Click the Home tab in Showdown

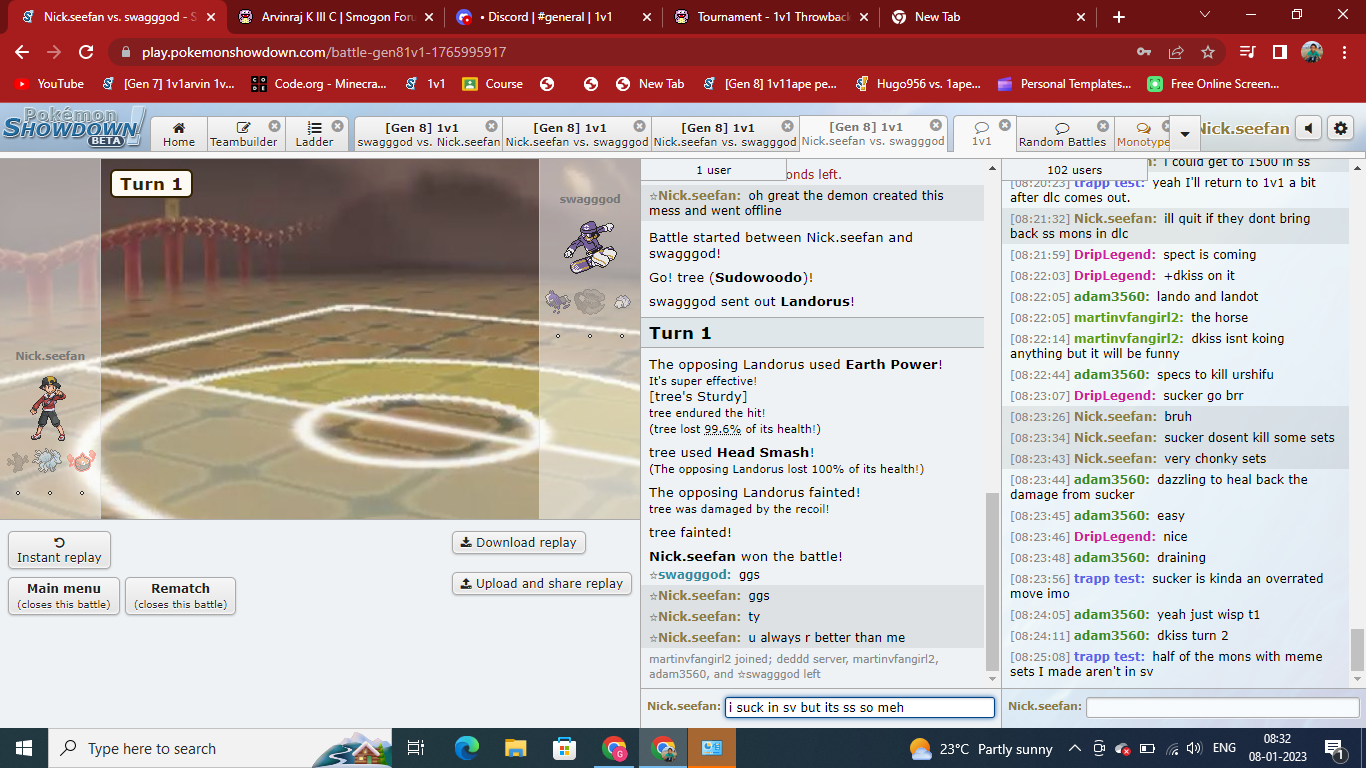click(179, 134)
